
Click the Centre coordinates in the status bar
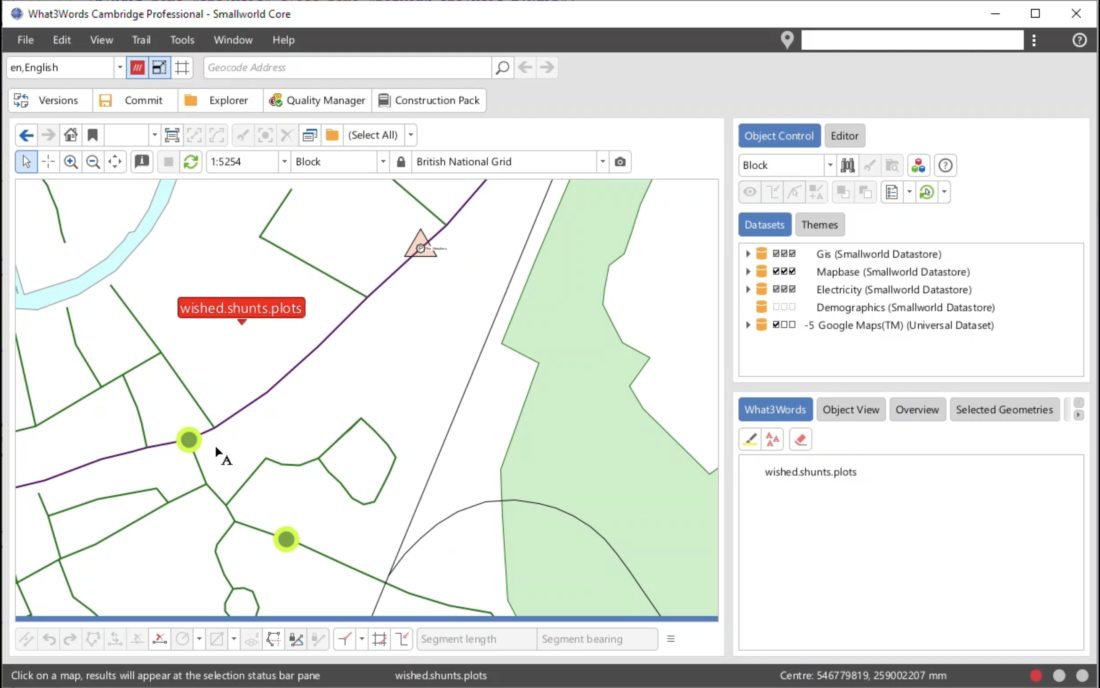click(863, 675)
